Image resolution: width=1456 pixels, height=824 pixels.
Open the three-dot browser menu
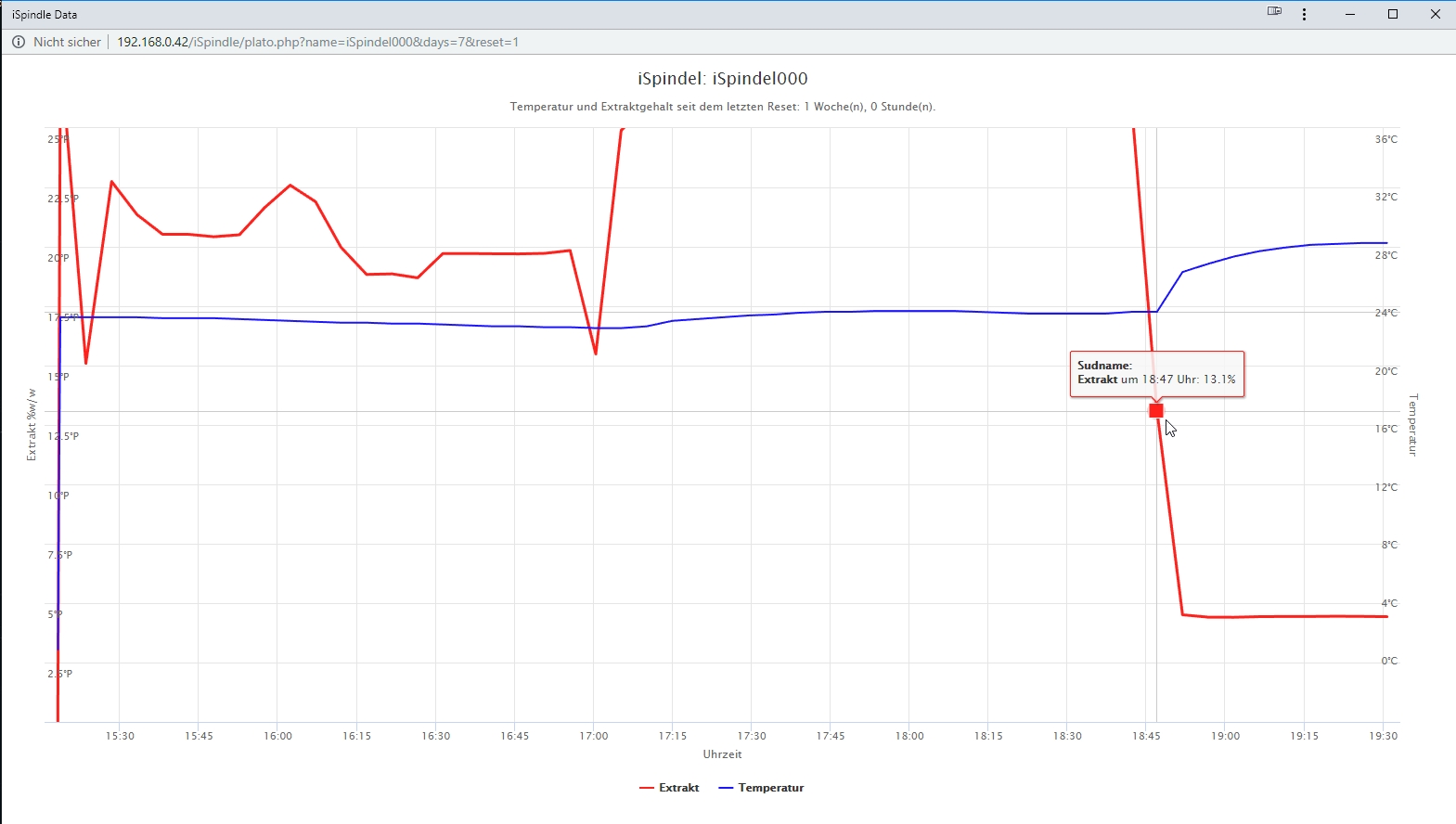(1304, 14)
